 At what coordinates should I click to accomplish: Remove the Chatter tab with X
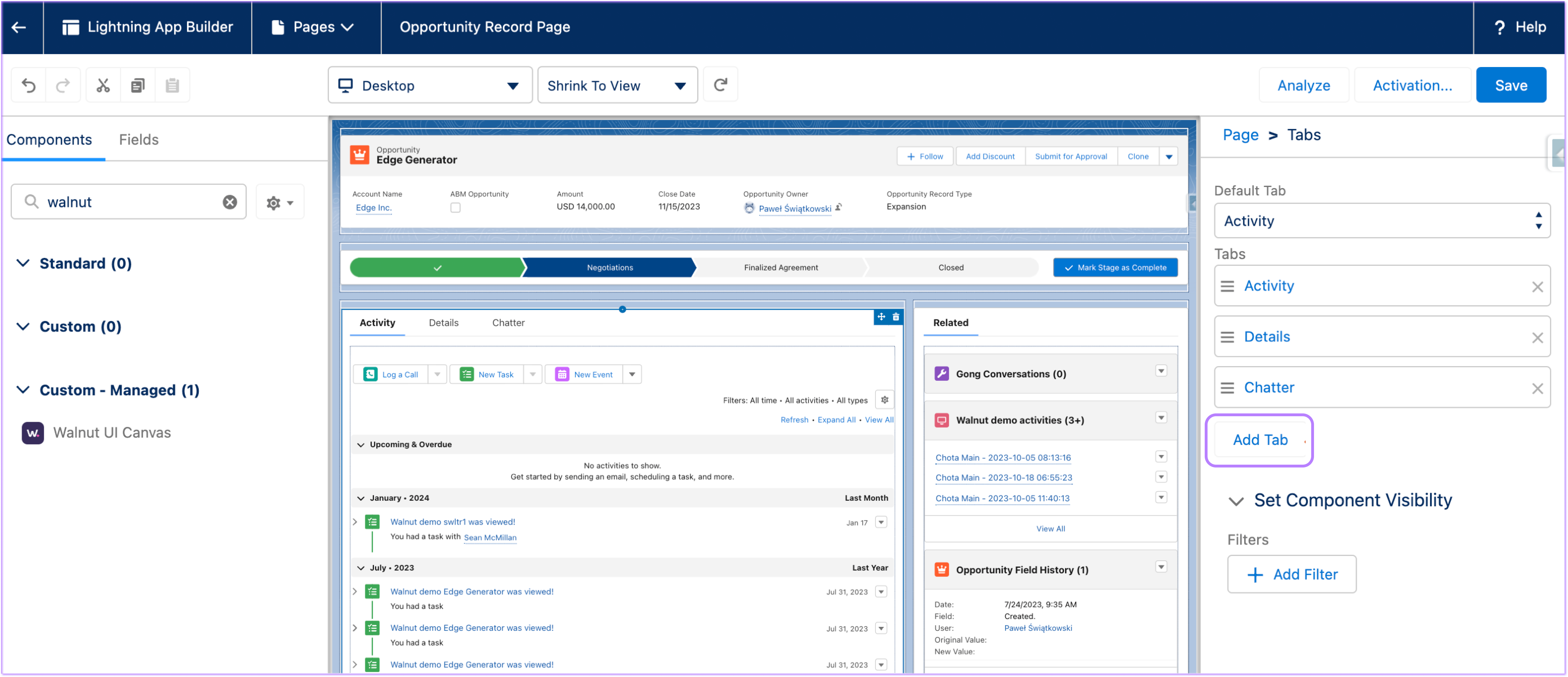point(1537,388)
